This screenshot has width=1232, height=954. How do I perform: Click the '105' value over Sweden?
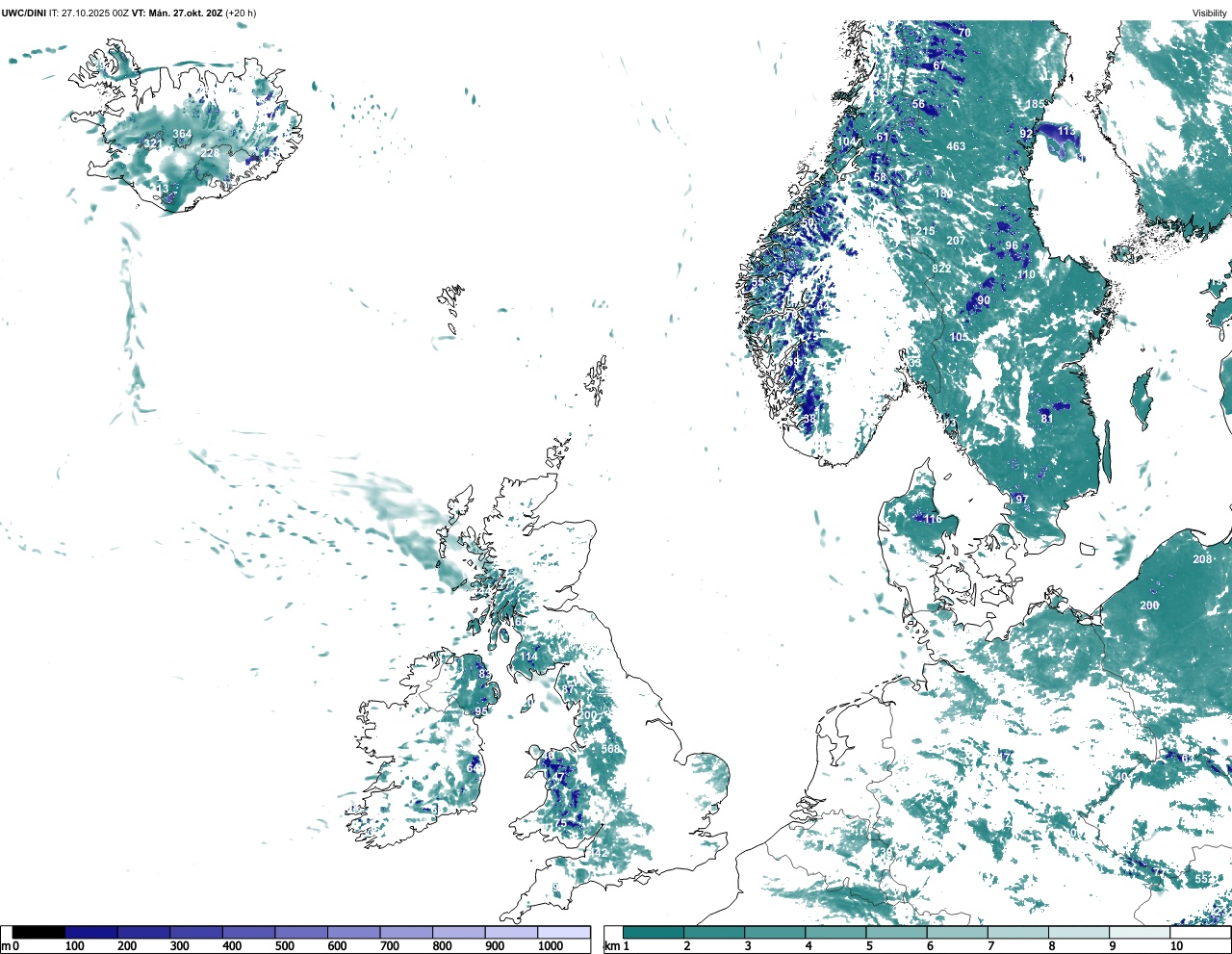click(x=960, y=337)
